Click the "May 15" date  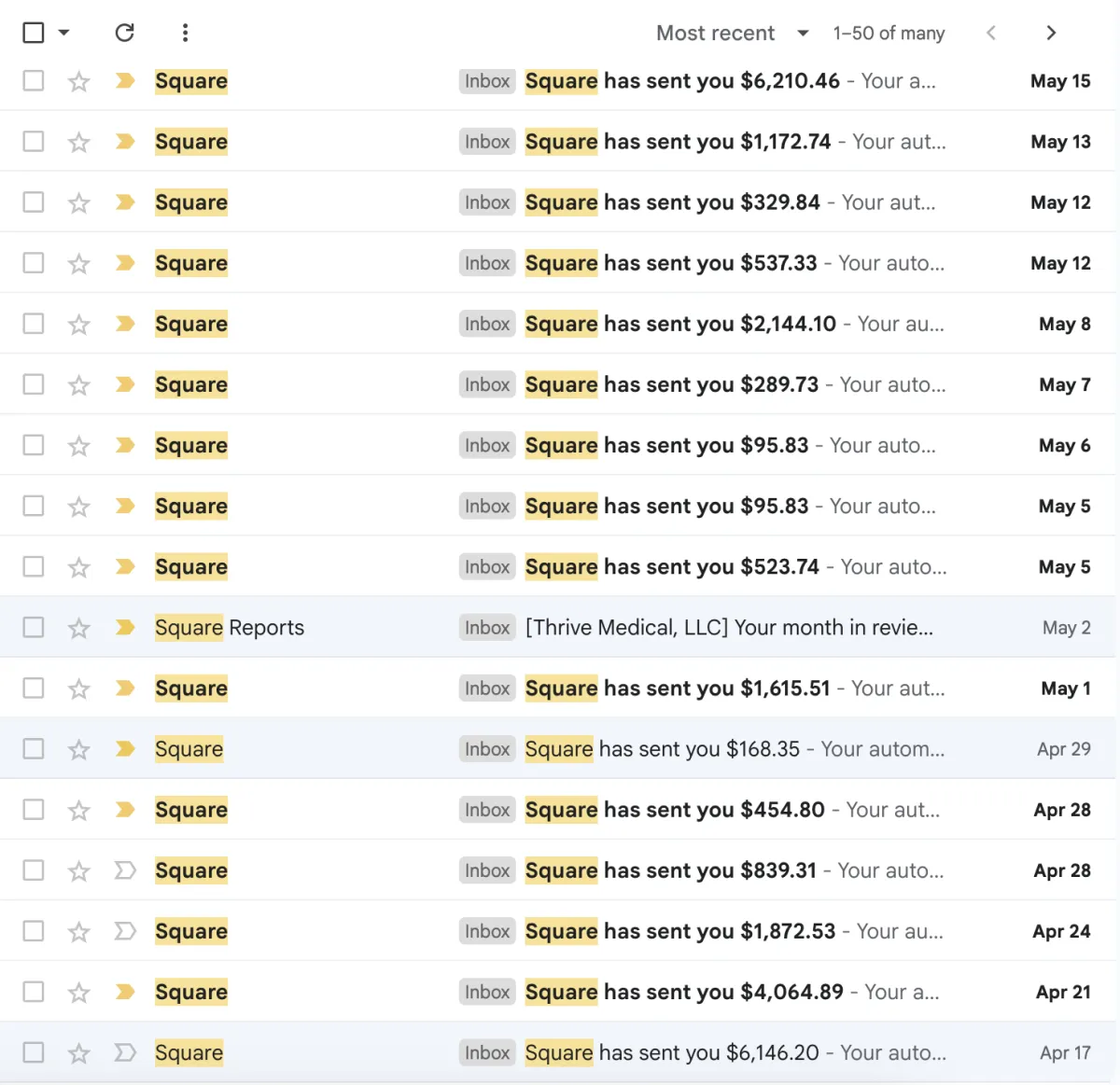pyautogui.click(x=1060, y=81)
